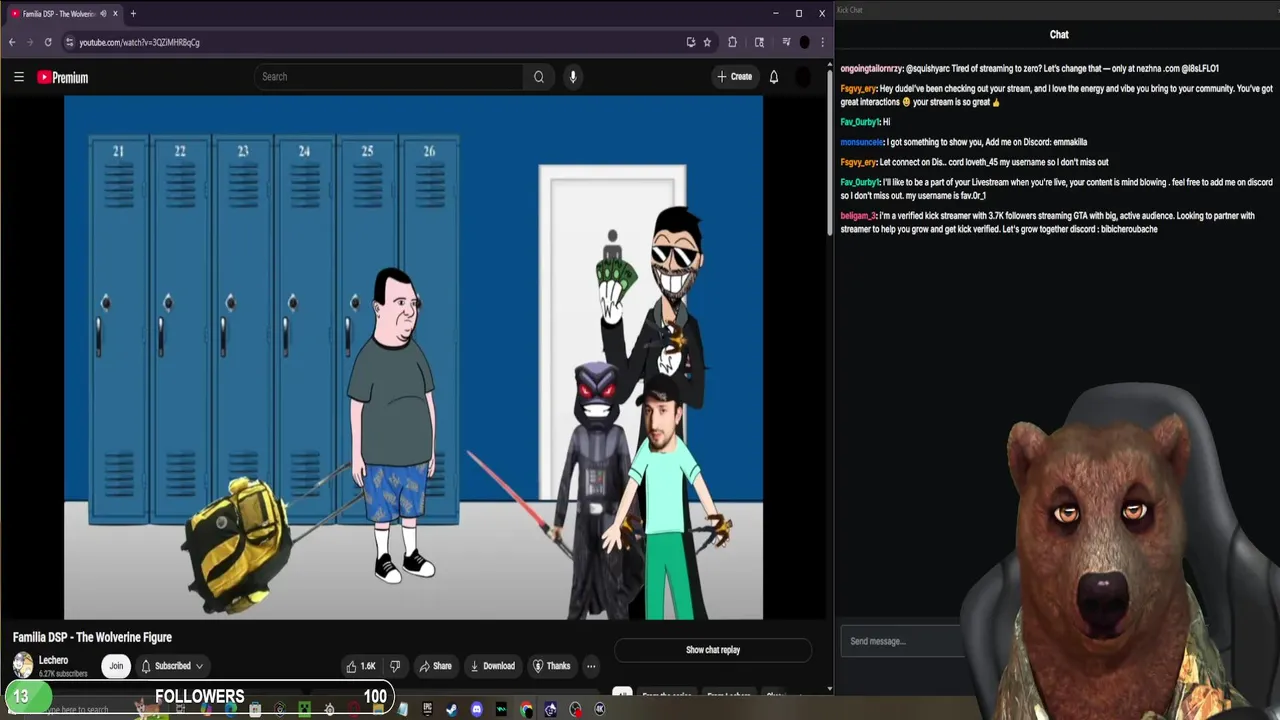This screenshot has width=1280, height=720.
Task: Start voice search with the microphone icon
Action: 573,77
